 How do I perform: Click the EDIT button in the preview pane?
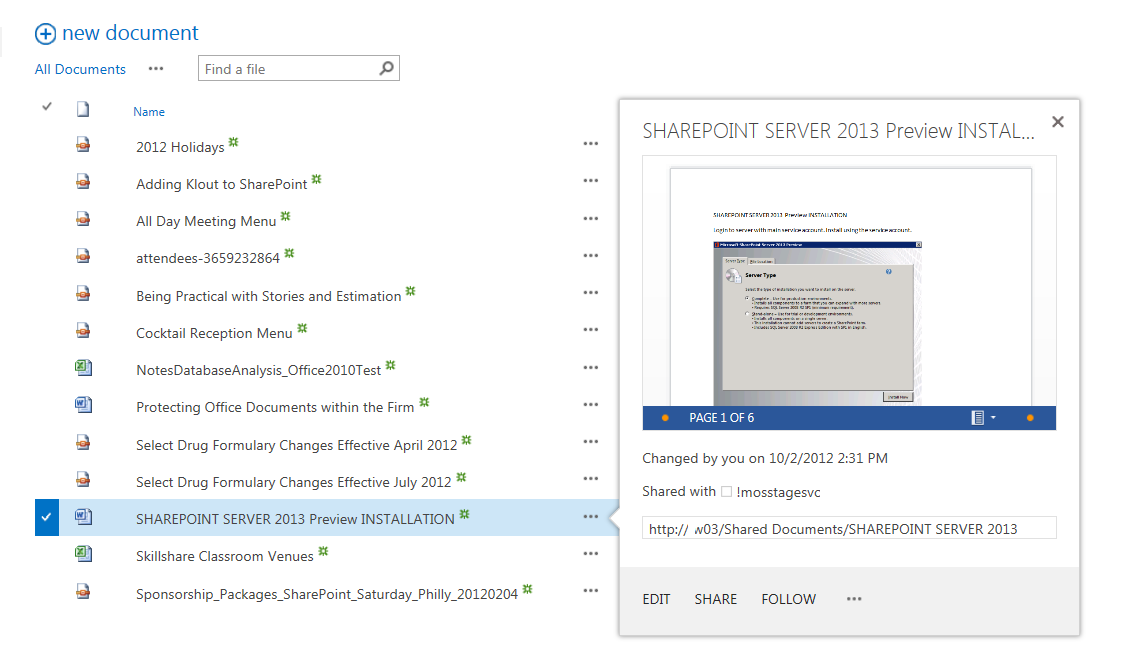click(x=656, y=598)
